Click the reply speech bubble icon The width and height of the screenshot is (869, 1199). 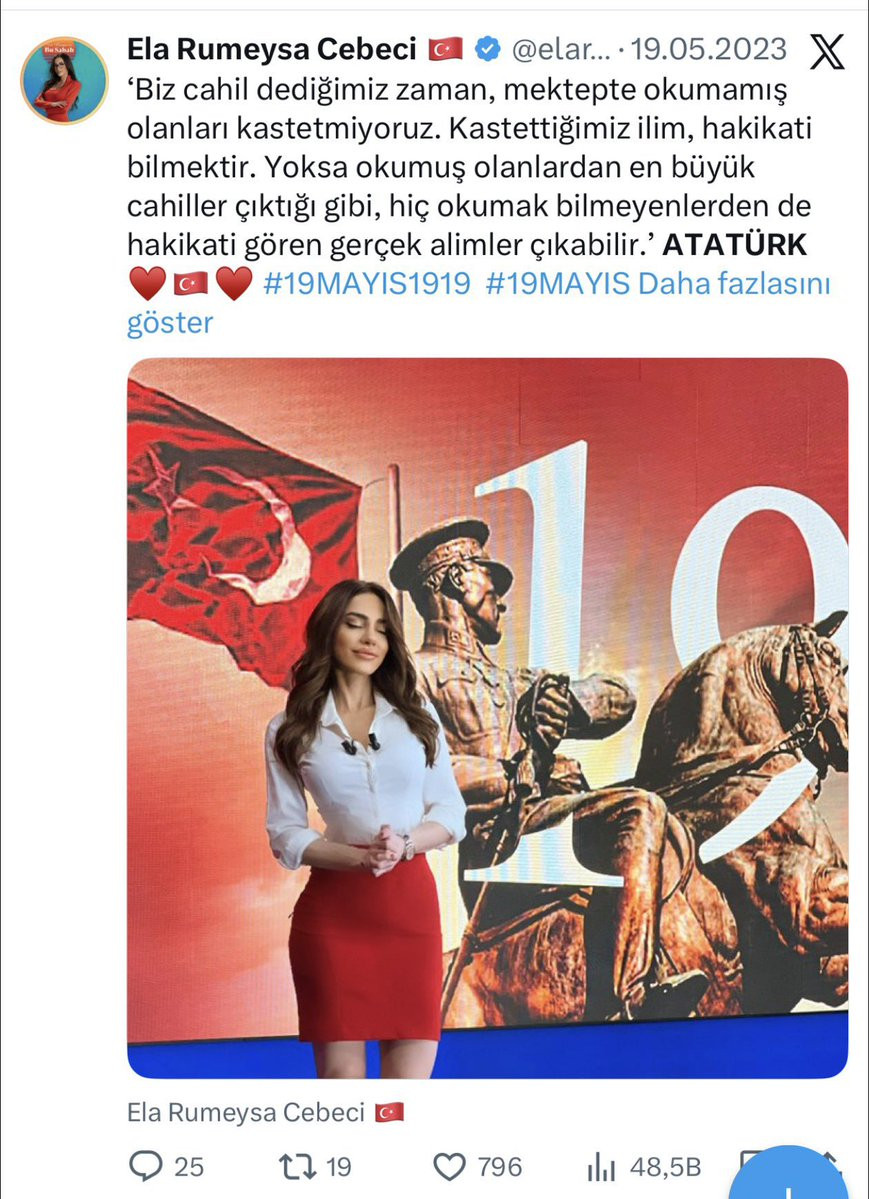point(145,1167)
